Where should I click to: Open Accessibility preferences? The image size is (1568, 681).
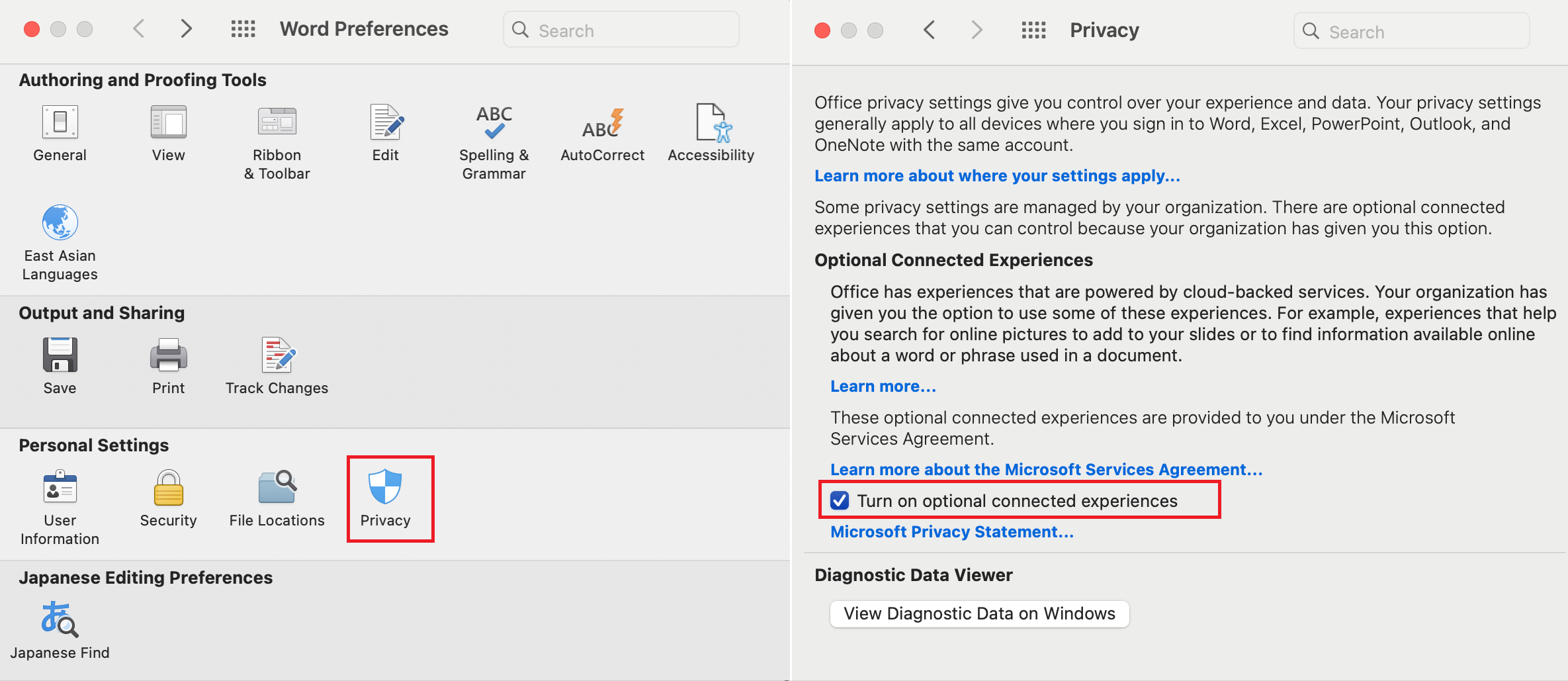pyautogui.click(x=711, y=134)
